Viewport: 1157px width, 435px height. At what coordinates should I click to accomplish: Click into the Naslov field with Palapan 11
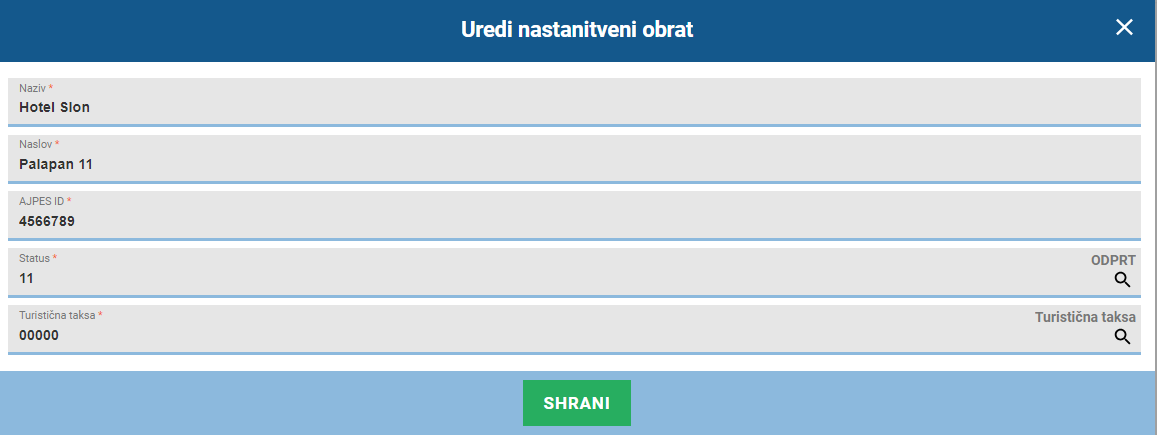[x=574, y=159]
